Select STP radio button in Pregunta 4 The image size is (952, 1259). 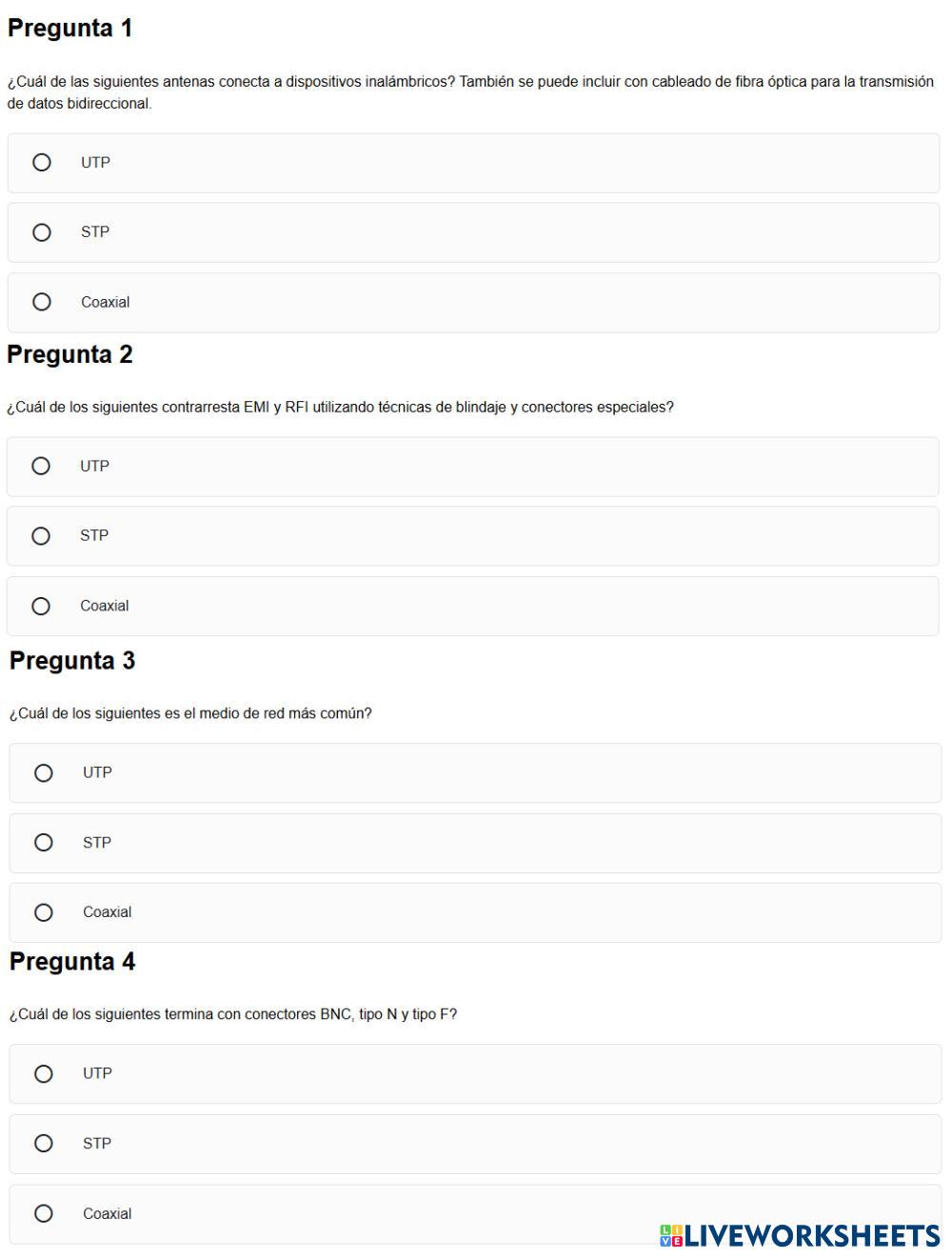44,1143
